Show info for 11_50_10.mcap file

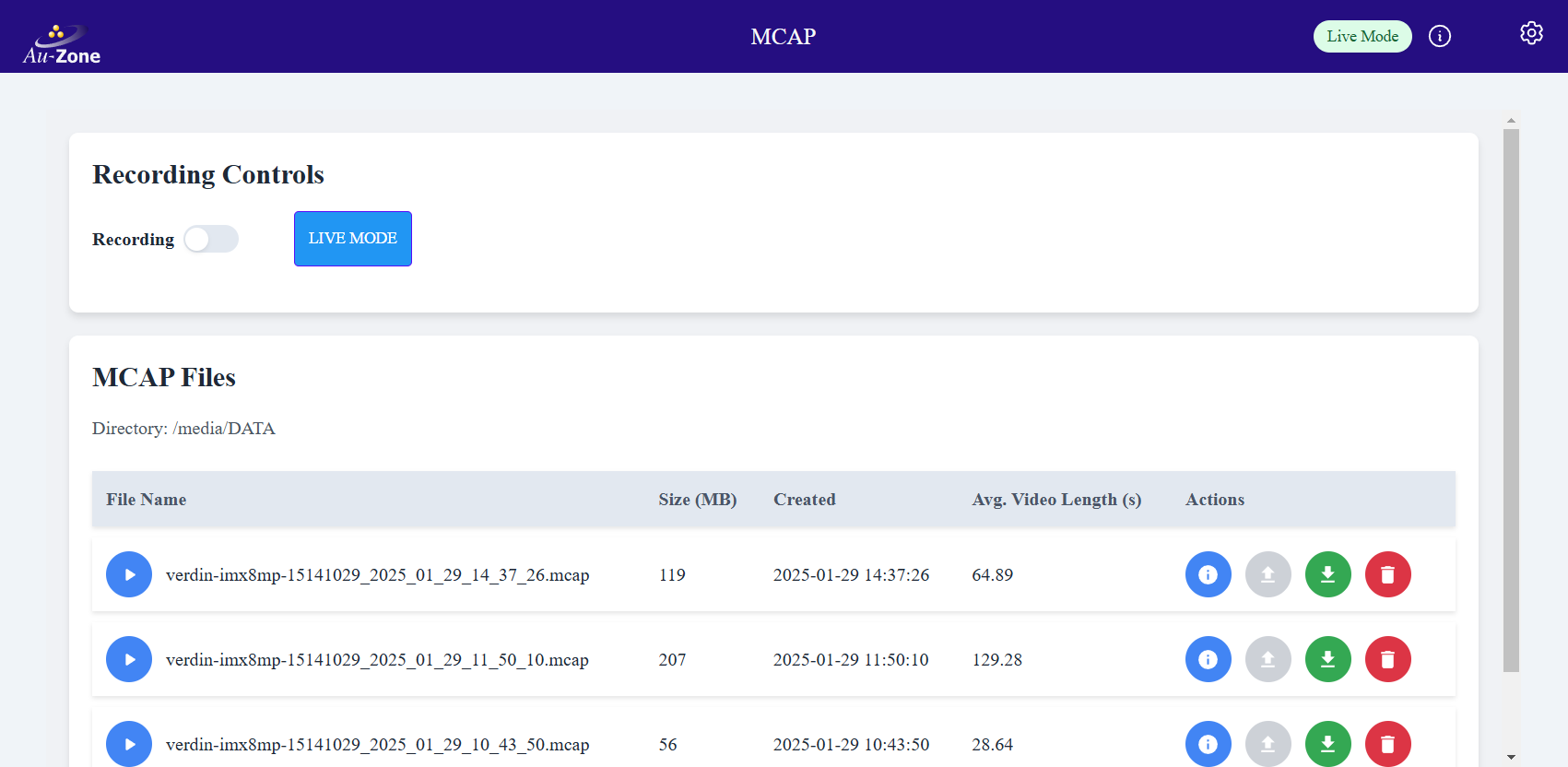[1208, 659]
